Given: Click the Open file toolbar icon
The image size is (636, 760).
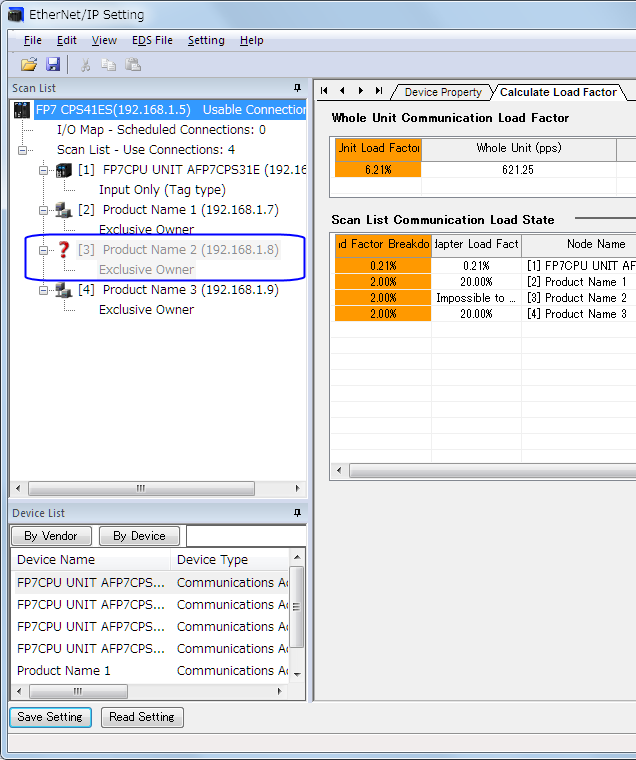Looking at the screenshot, I should point(29,64).
